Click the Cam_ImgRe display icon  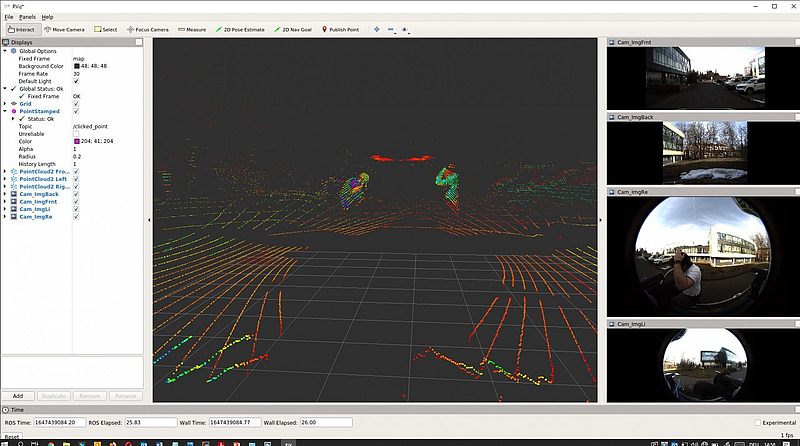point(14,217)
